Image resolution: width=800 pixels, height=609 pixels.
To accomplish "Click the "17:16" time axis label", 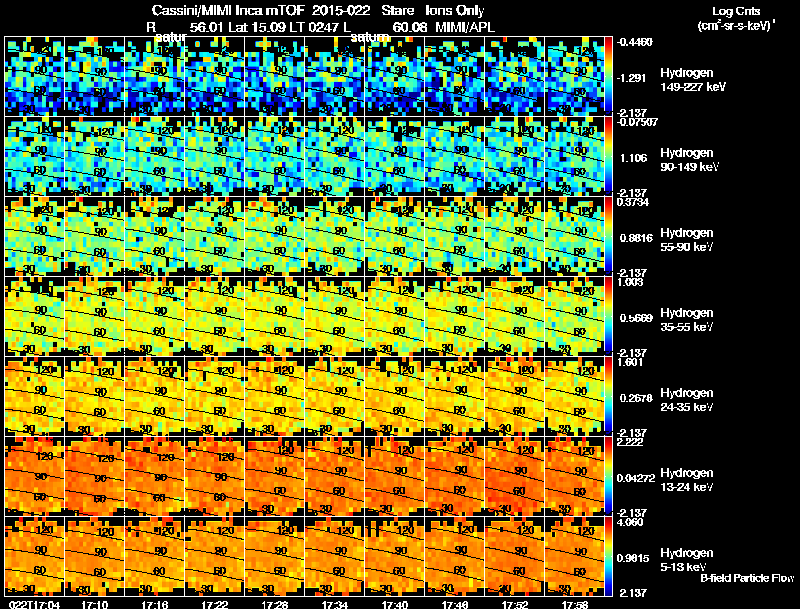I will click(154, 604).
